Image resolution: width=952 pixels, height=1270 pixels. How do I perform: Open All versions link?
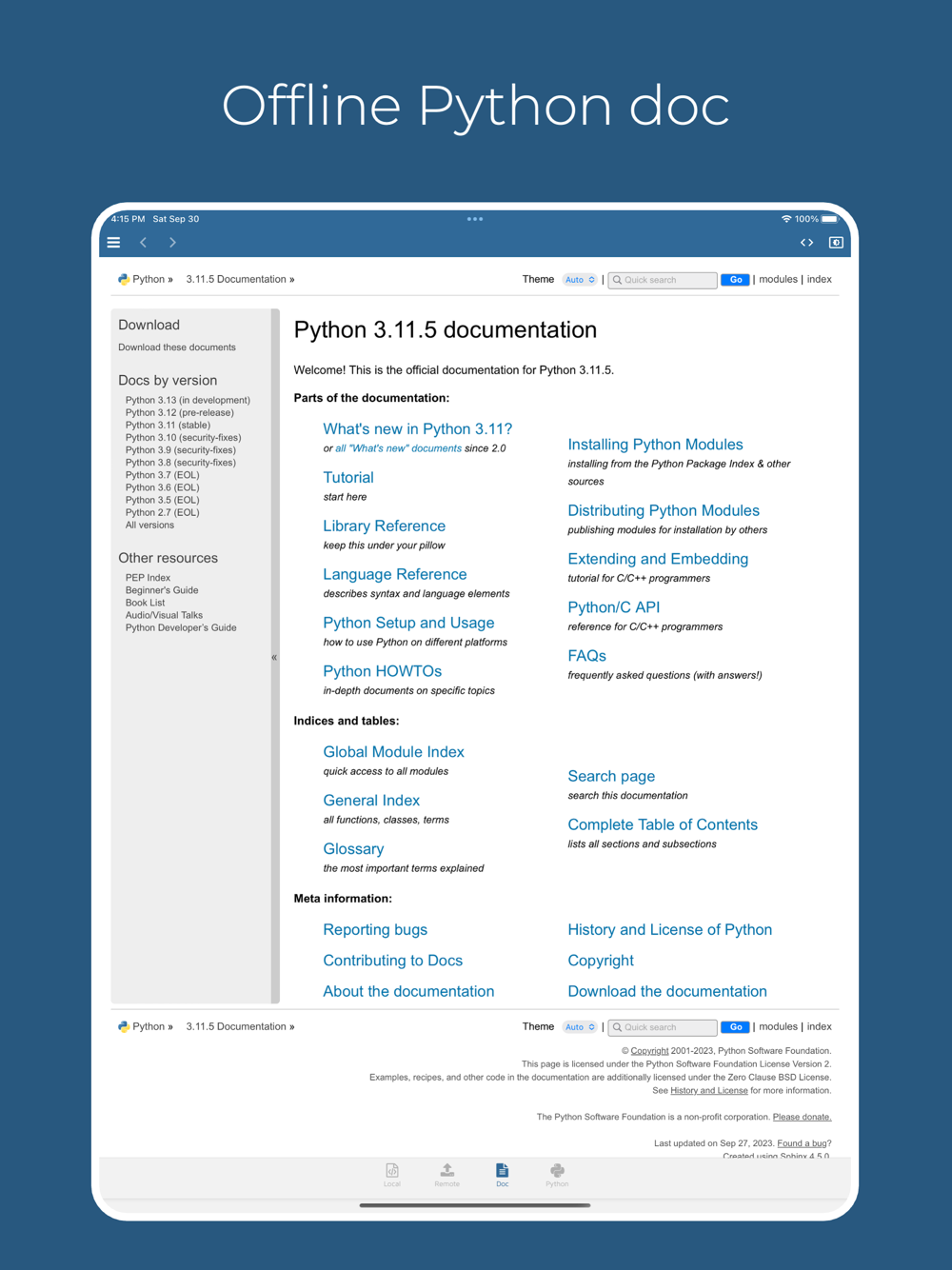(x=149, y=525)
